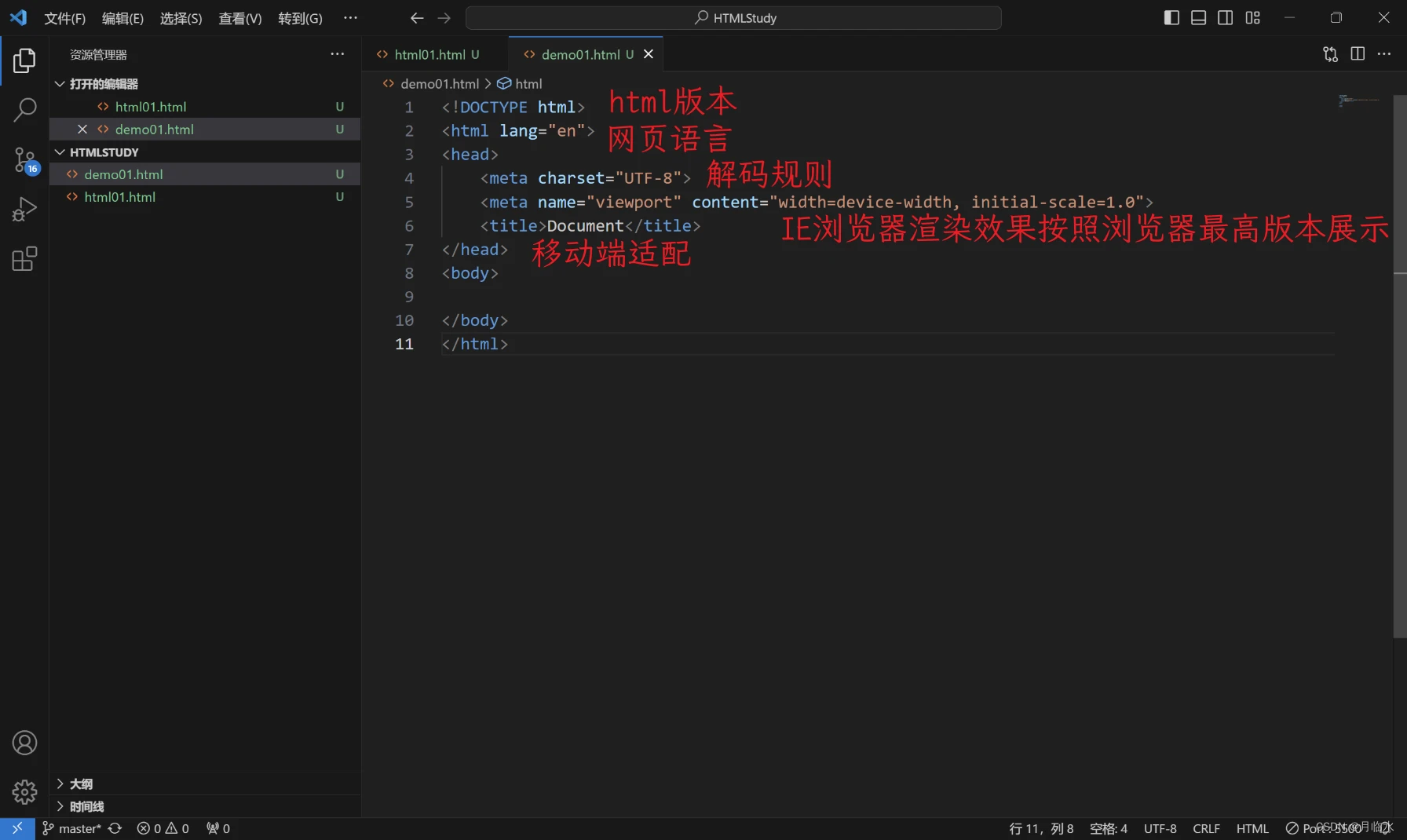
Task: Toggle the primary sidebar visibility icon
Action: 1171,17
